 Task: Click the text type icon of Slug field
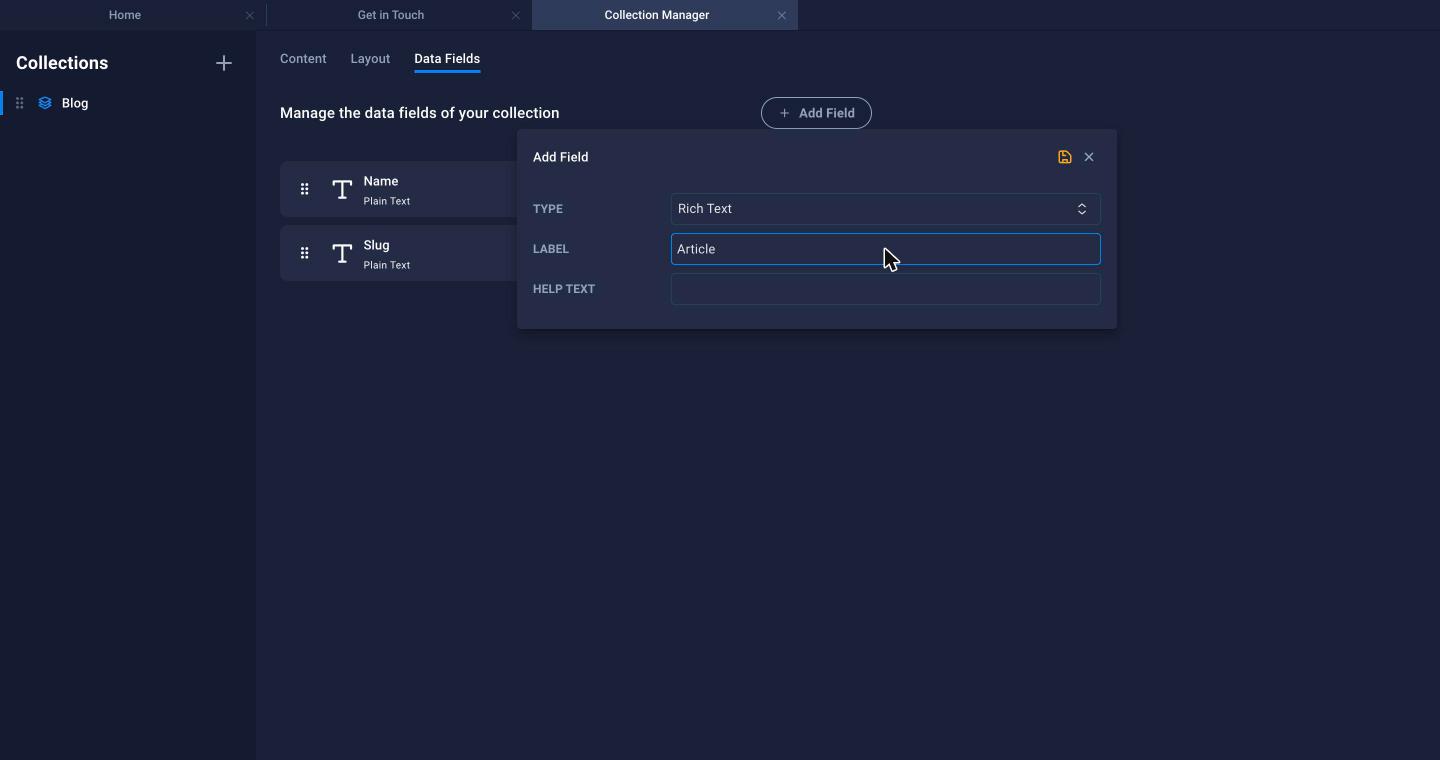[342, 253]
